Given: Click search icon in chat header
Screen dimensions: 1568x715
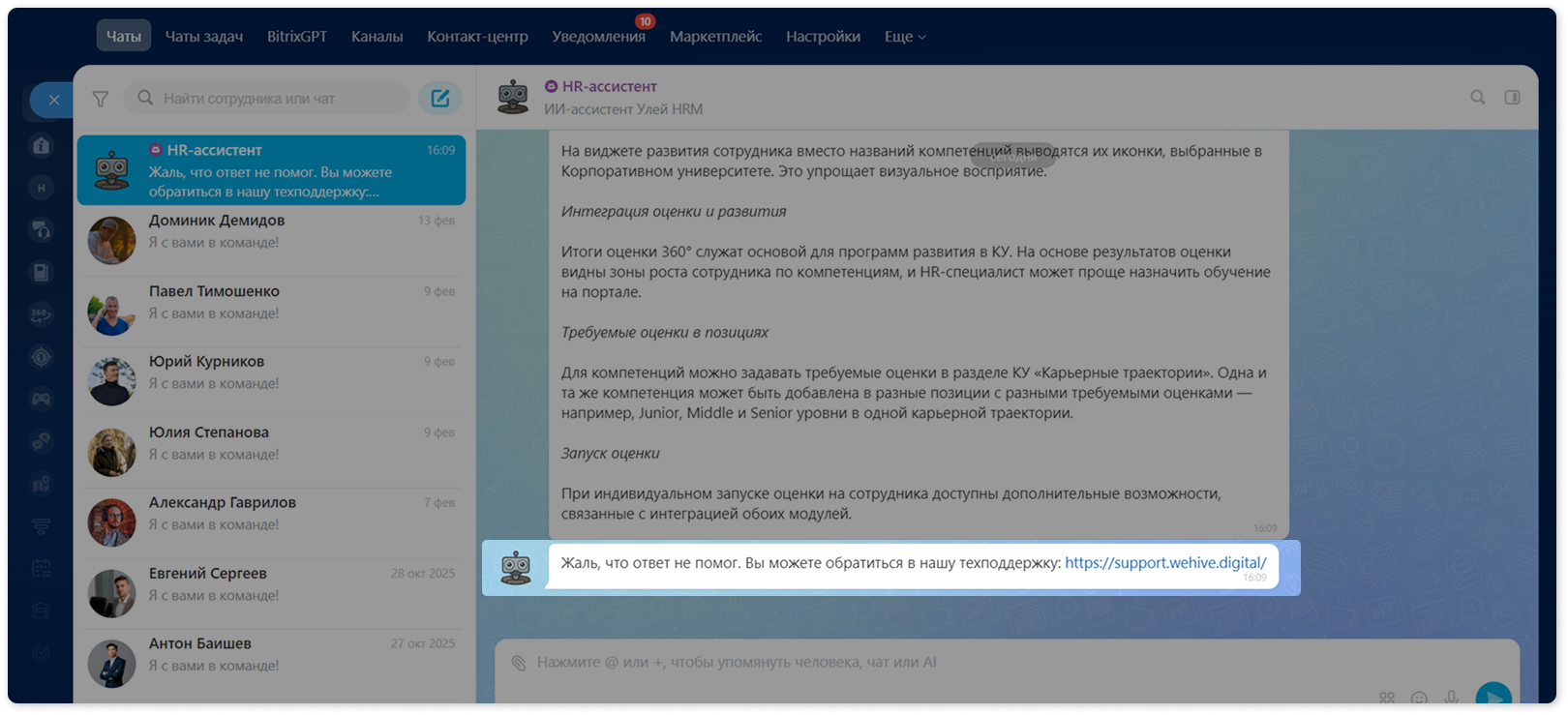Looking at the screenshot, I should (x=1478, y=97).
